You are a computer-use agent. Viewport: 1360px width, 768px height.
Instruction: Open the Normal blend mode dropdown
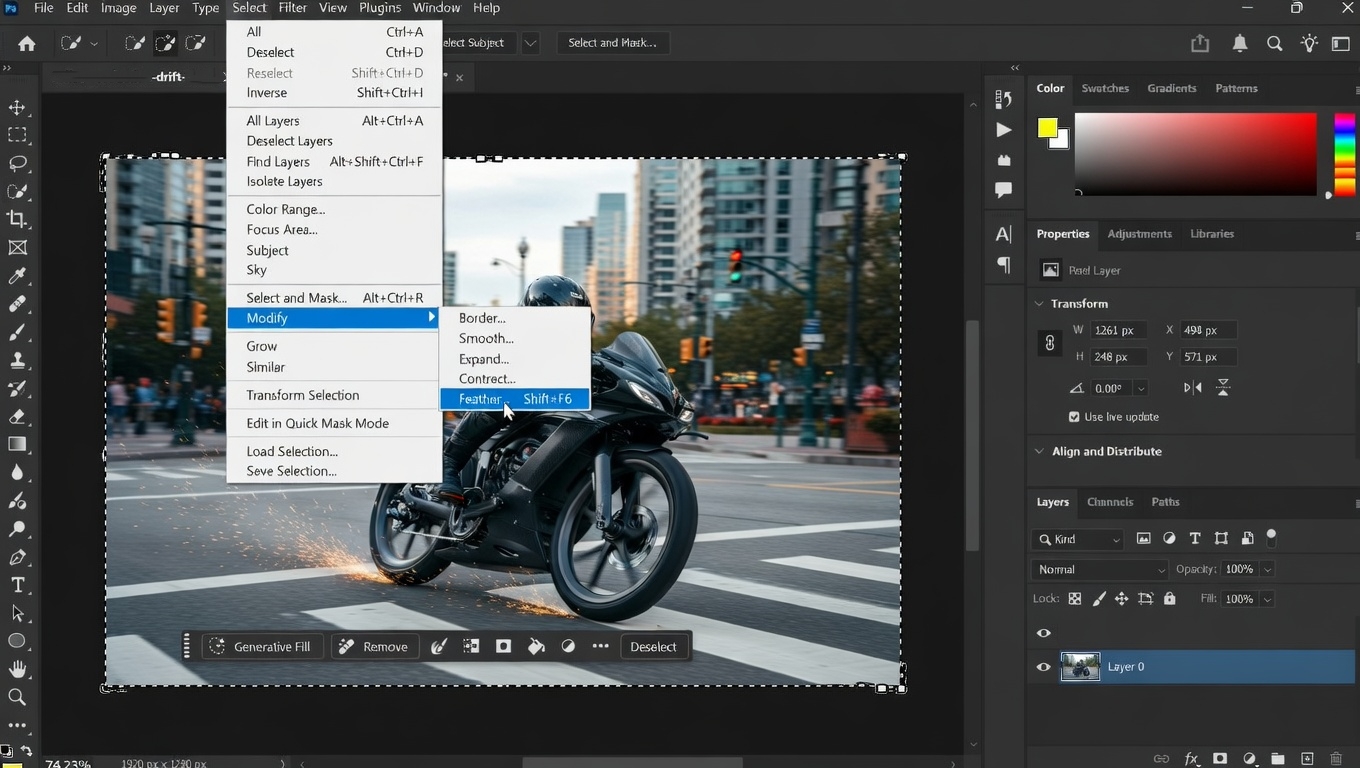click(x=1097, y=569)
